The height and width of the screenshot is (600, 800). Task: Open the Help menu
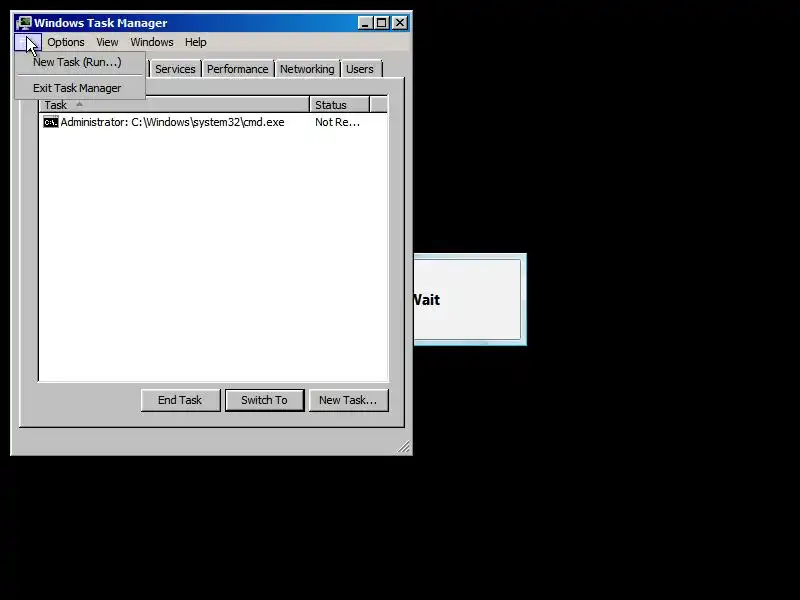click(195, 42)
